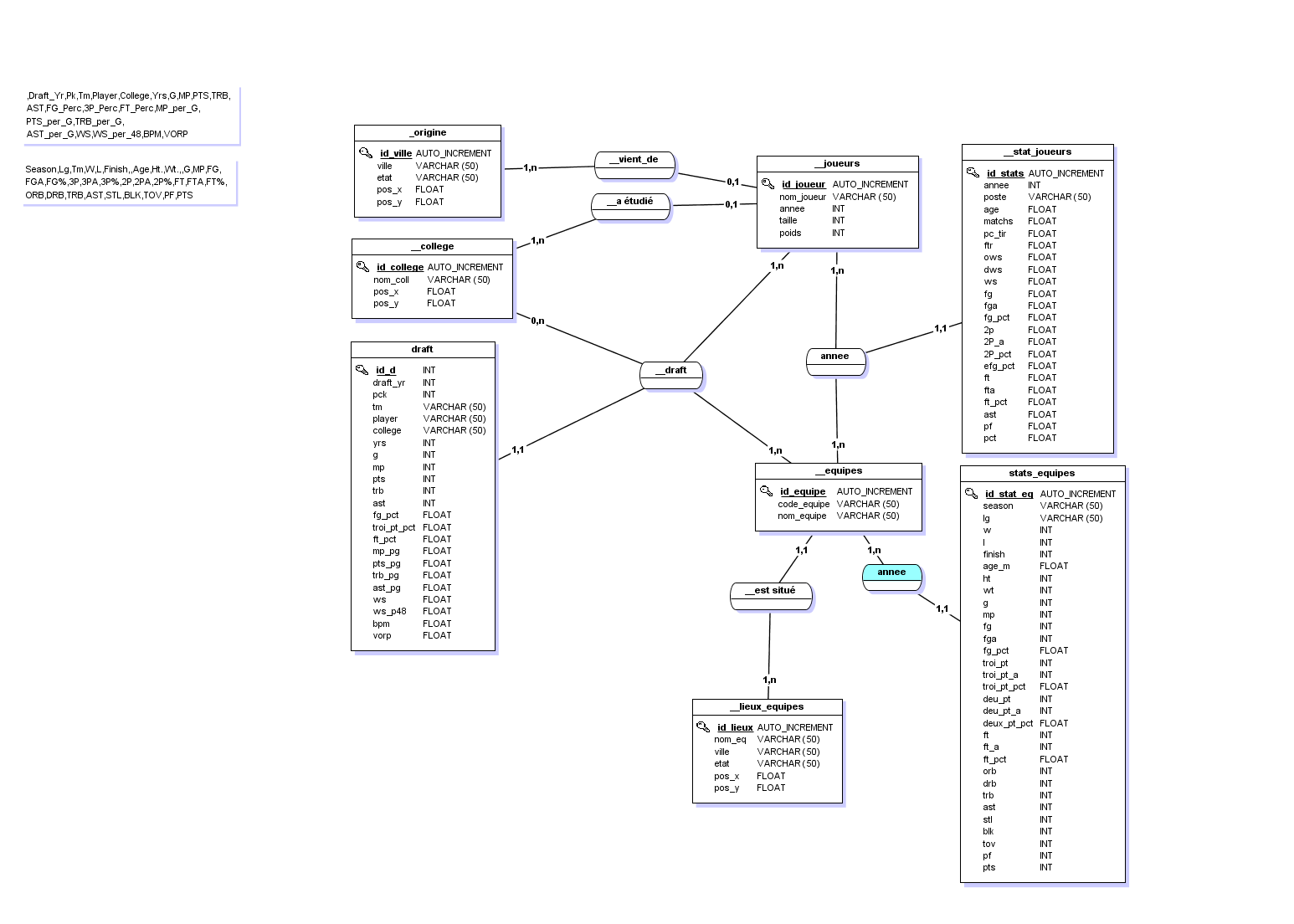Select the _origine entity title
The height and width of the screenshot is (924, 1294).
point(428,132)
